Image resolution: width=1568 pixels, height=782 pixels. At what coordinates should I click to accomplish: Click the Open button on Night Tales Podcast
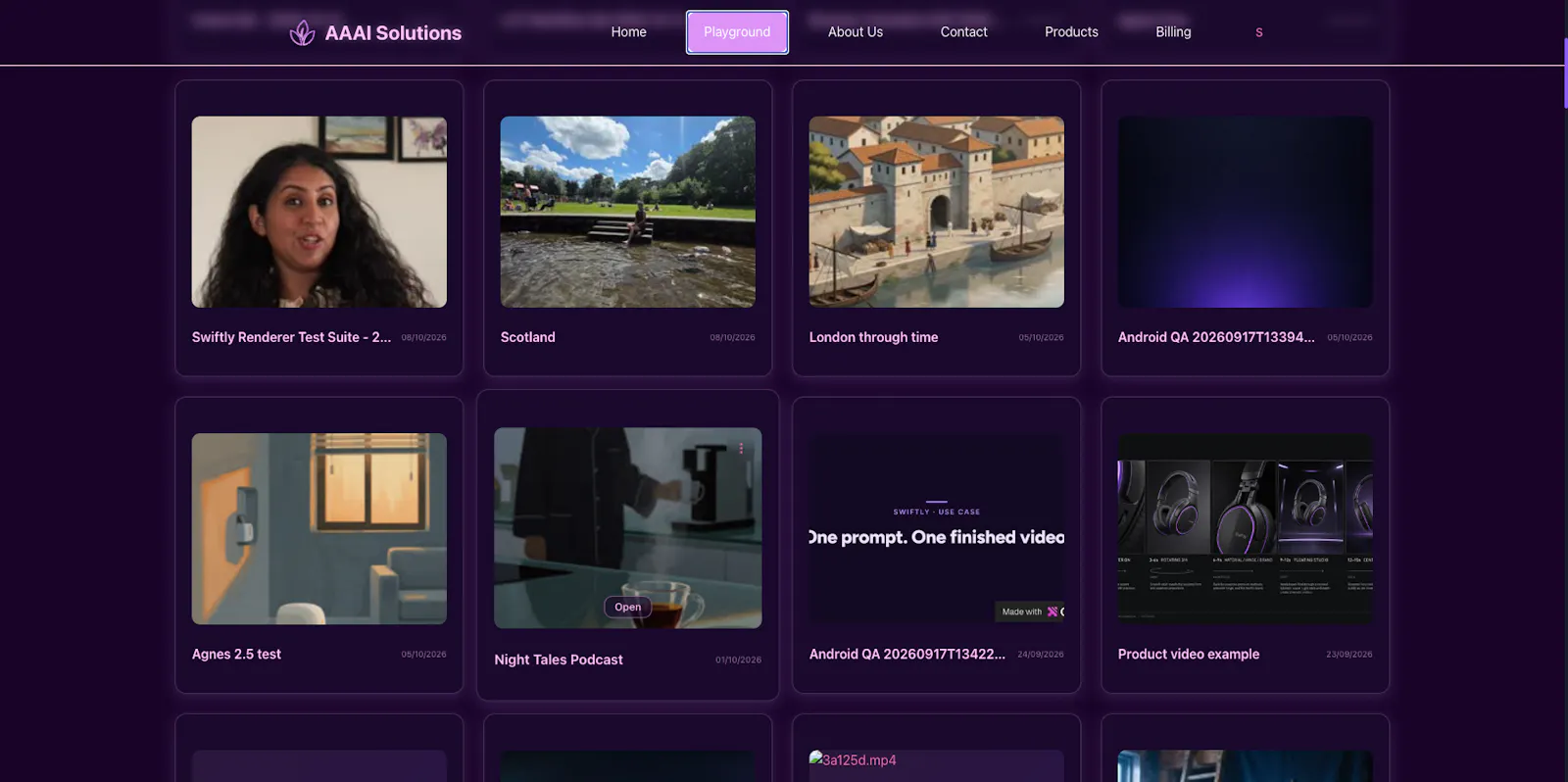click(627, 608)
